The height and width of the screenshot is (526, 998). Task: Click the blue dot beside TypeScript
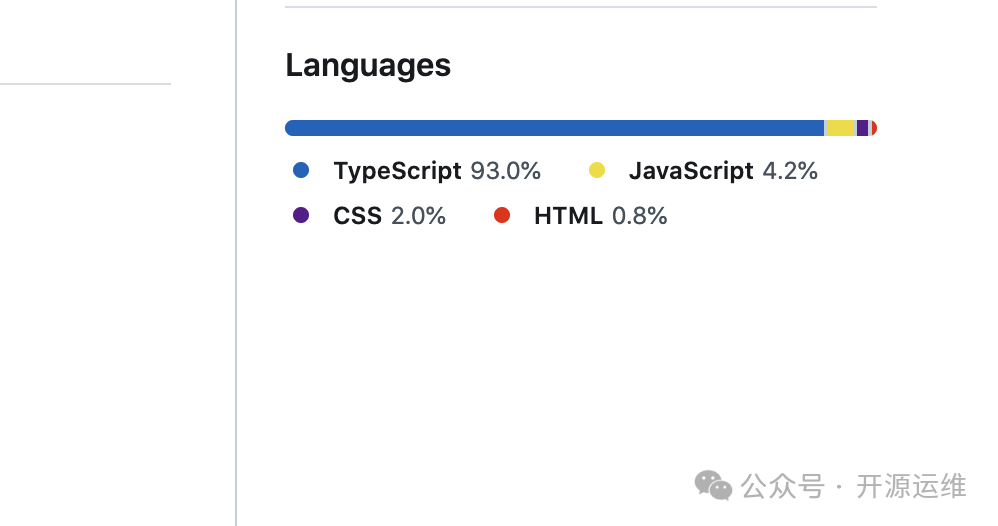301,171
